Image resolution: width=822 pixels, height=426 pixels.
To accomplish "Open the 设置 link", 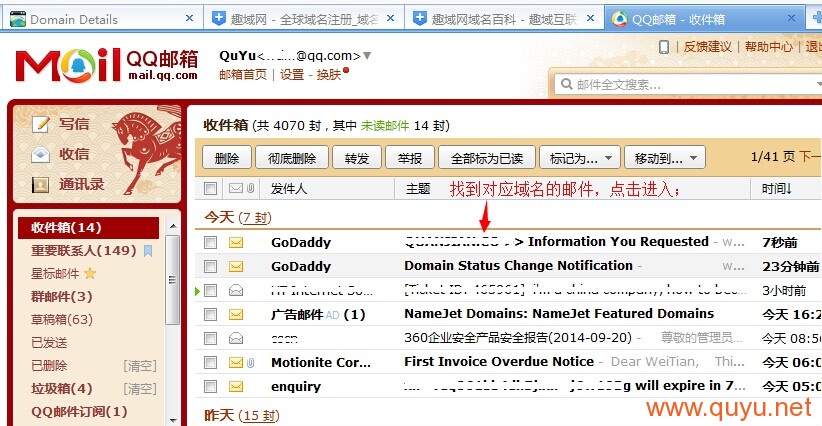I will (x=292, y=74).
